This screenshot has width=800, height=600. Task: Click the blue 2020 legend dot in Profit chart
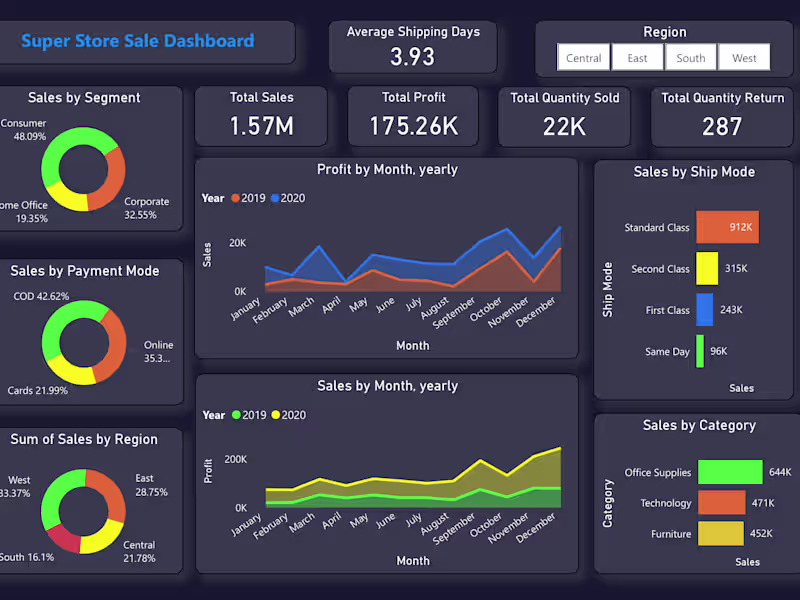275,198
